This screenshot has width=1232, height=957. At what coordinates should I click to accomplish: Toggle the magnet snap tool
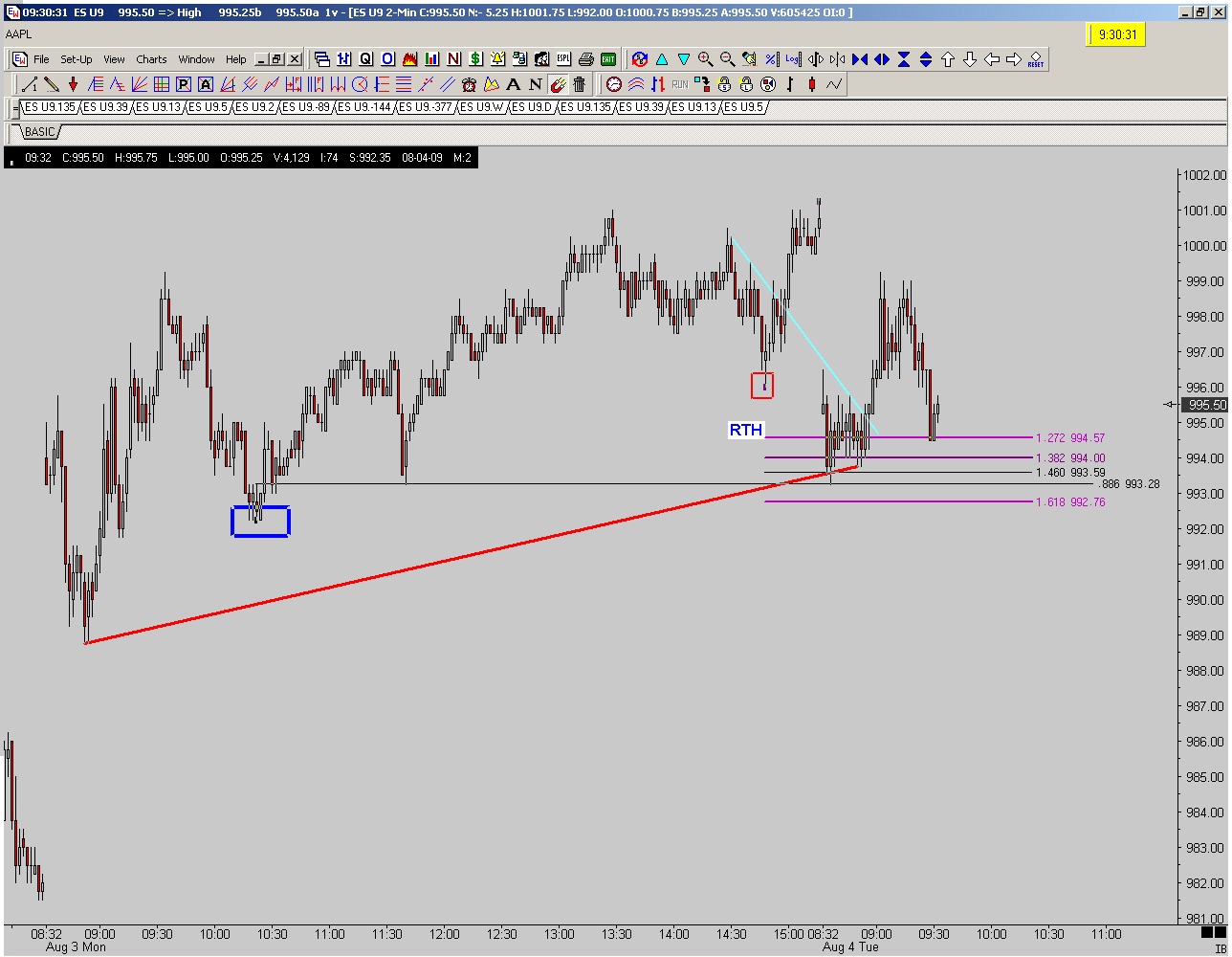tap(558, 84)
